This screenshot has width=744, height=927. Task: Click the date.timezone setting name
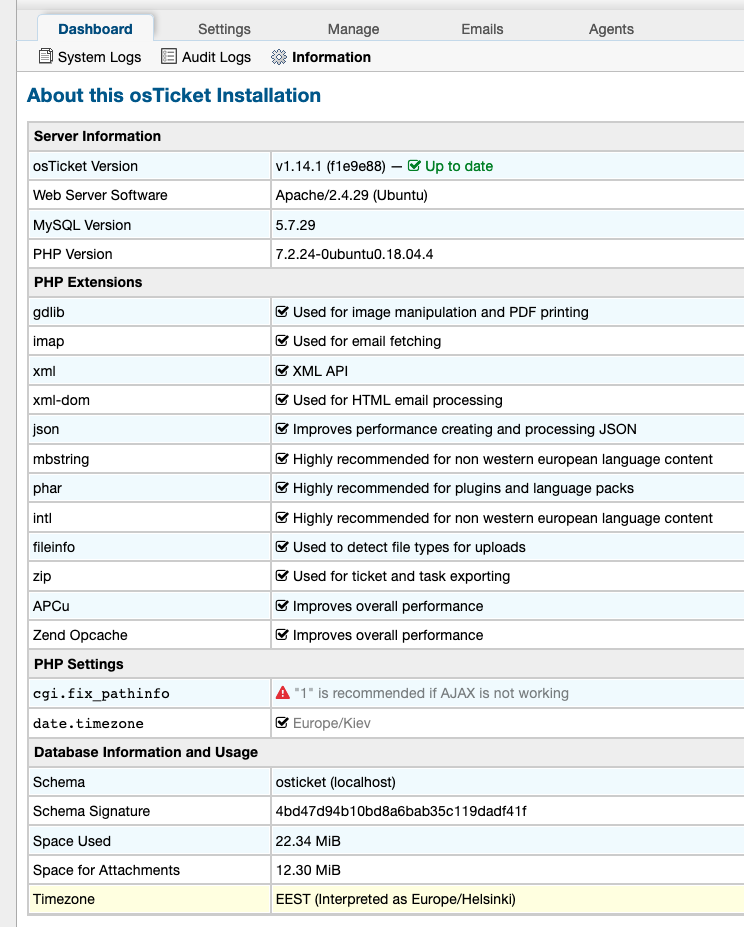(x=88, y=723)
